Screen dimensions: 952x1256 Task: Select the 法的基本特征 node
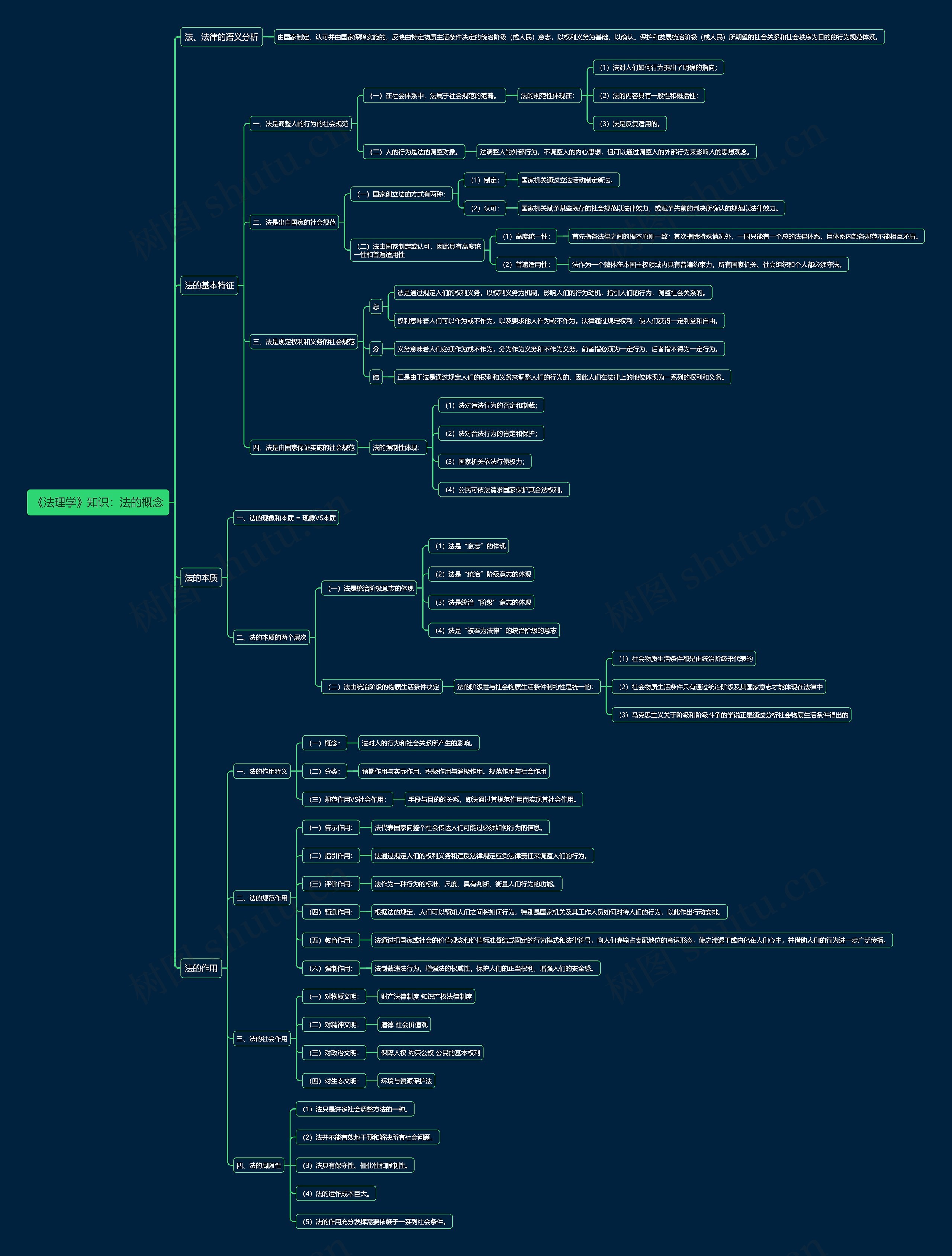209,285
